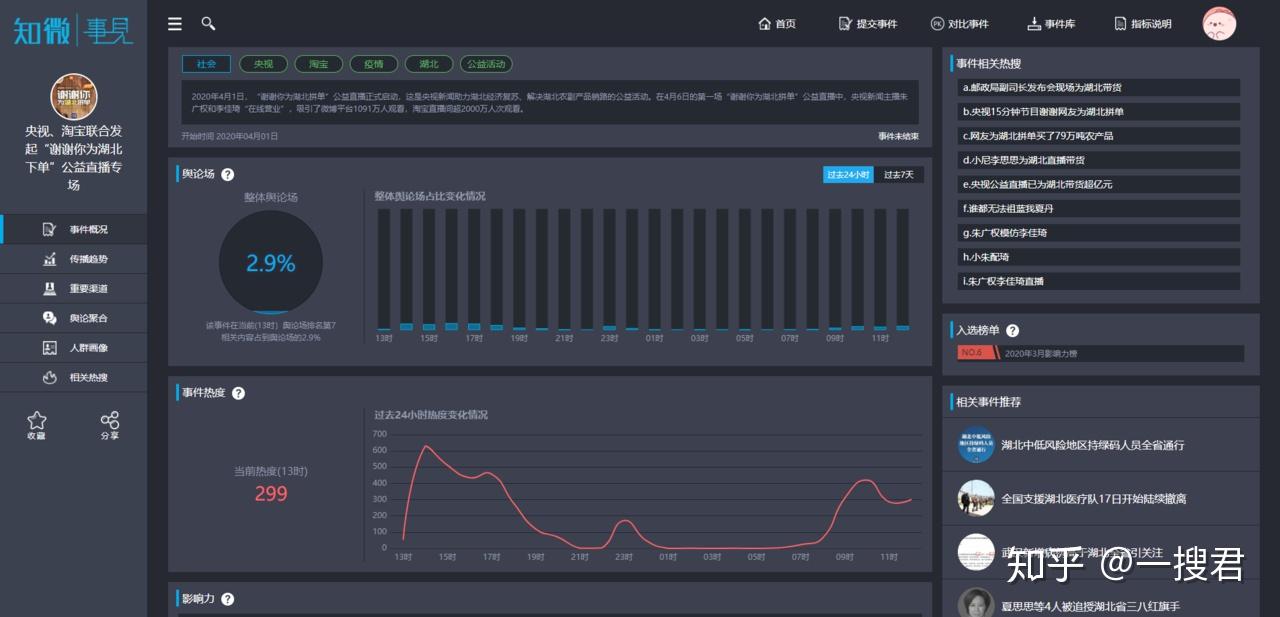Open hot search f.谁都无法祖蓝我夏丹
Screen dimensions: 1280x617
1099,209
